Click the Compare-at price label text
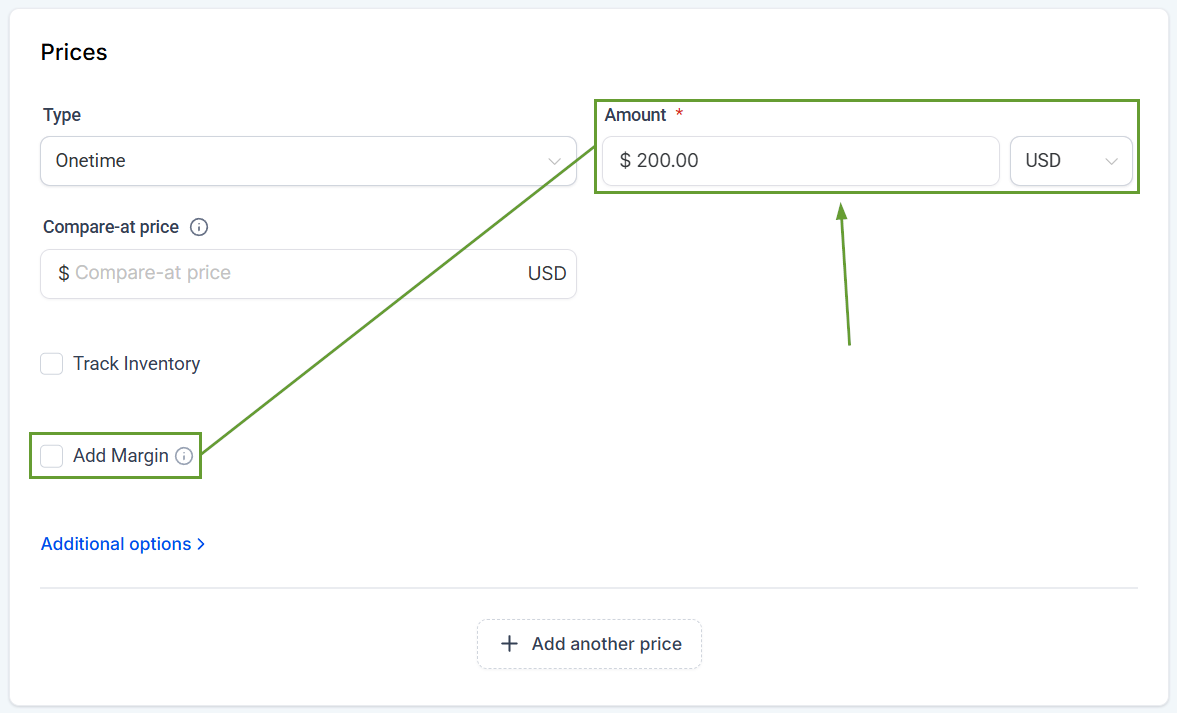1177x713 pixels. pos(111,227)
